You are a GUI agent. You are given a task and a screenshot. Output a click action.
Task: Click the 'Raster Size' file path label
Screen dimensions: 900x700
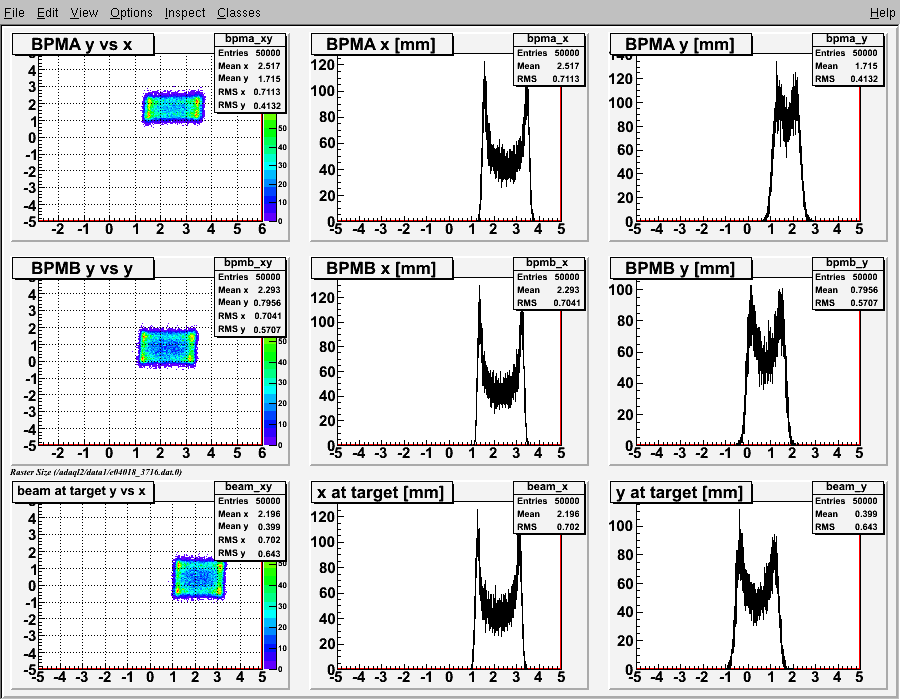(x=96, y=472)
